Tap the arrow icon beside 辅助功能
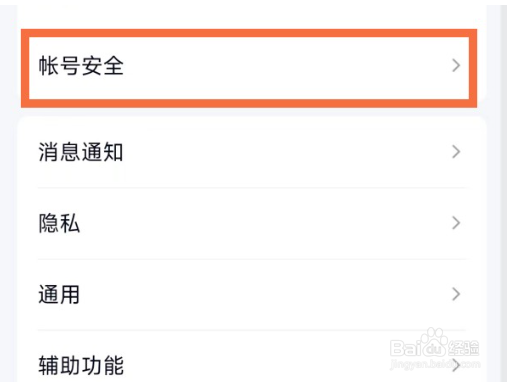Viewport: 509px width, 382px height. point(456,366)
